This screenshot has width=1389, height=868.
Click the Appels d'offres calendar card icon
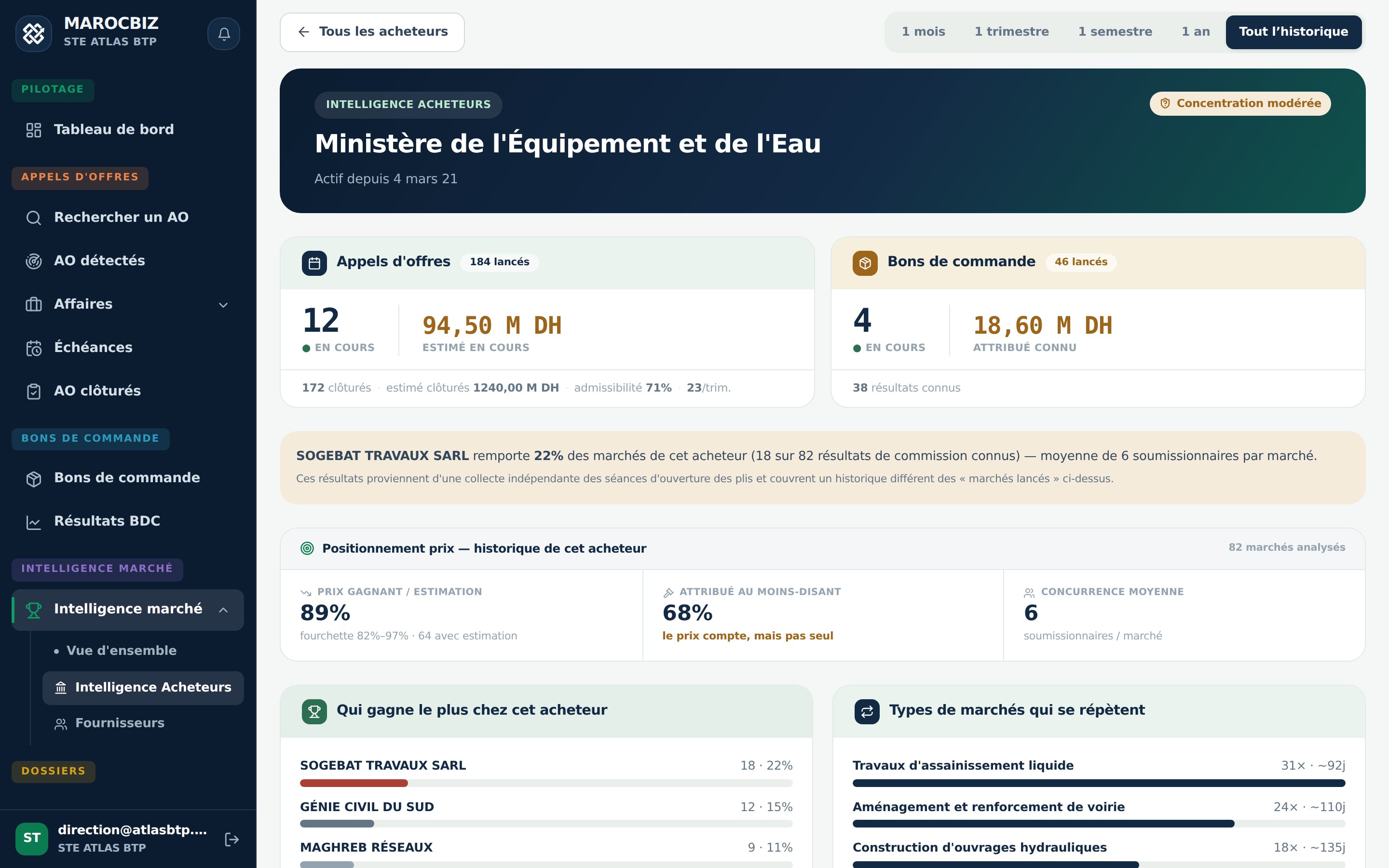pos(314,263)
